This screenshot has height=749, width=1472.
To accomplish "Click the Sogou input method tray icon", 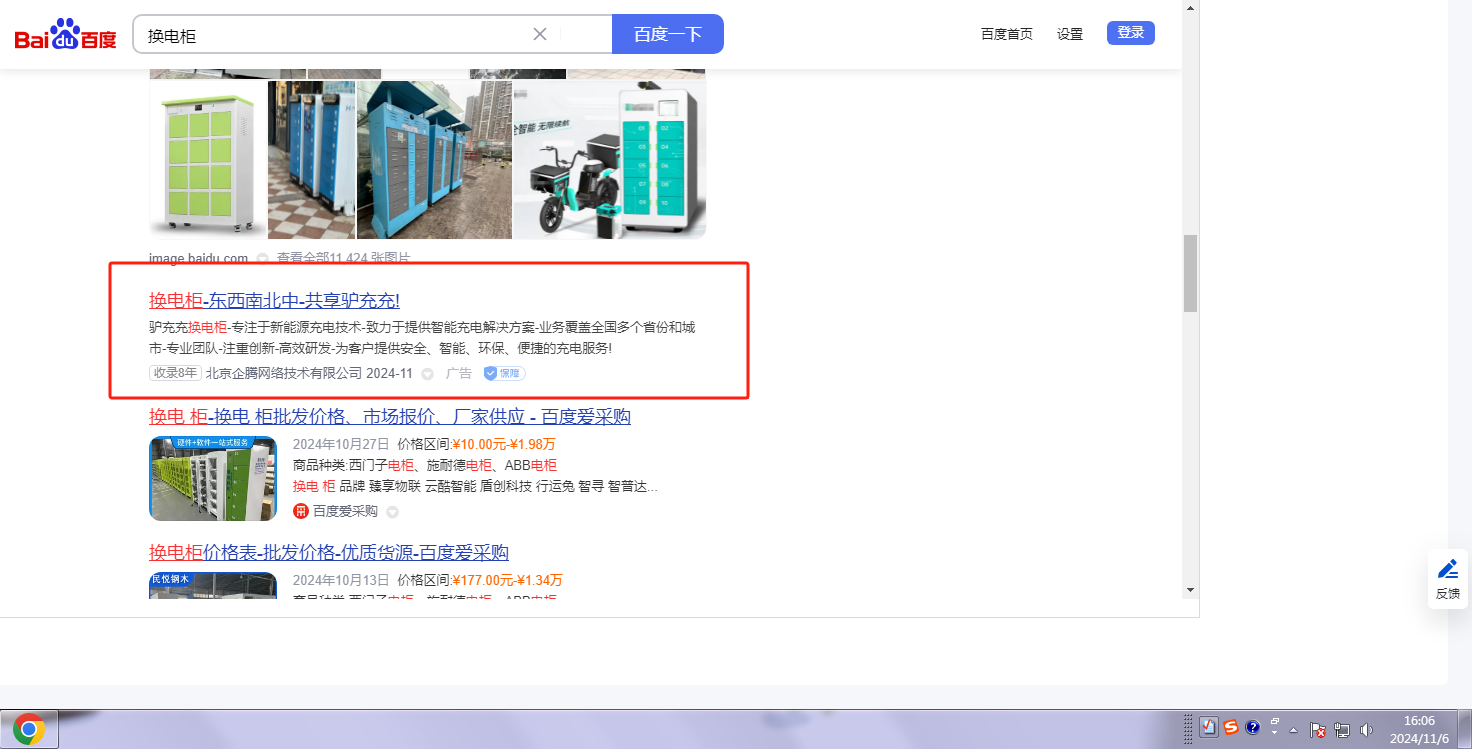I will click(x=1231, y=728).
